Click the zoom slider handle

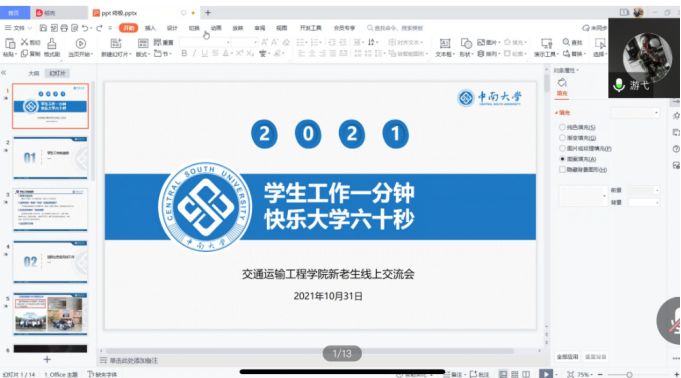tap(629, 375)
